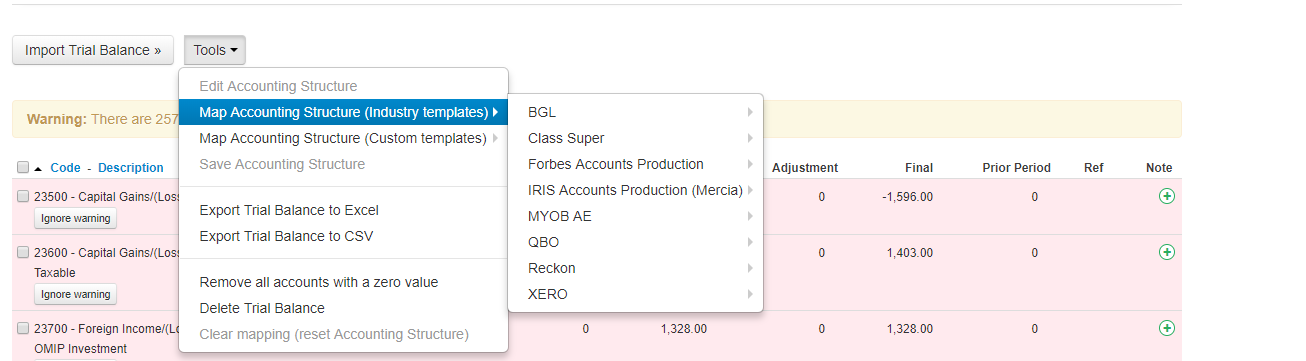Check the 23600 Capital Gains row checkbox
This screenshot has height=361, width=1306.
click(23, 253)
